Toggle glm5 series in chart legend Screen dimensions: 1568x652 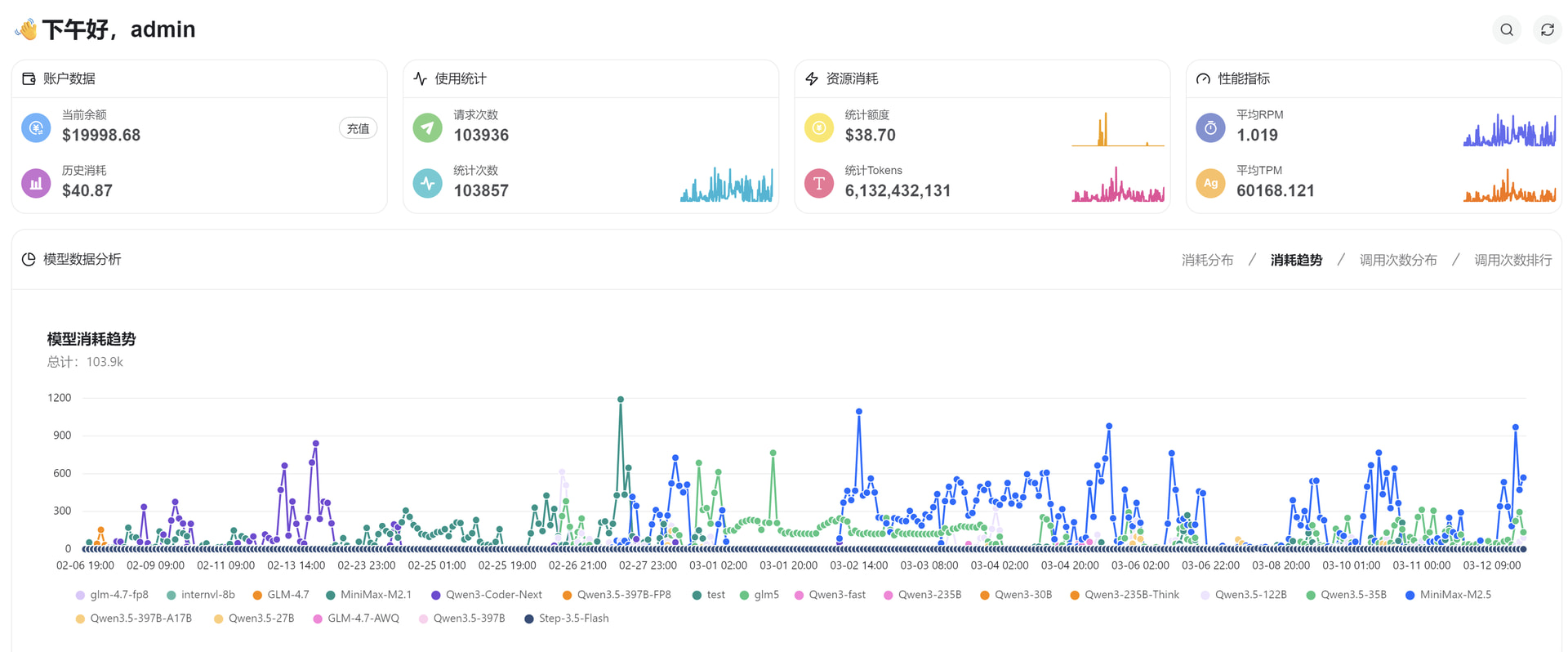click(x=759, y=595)
